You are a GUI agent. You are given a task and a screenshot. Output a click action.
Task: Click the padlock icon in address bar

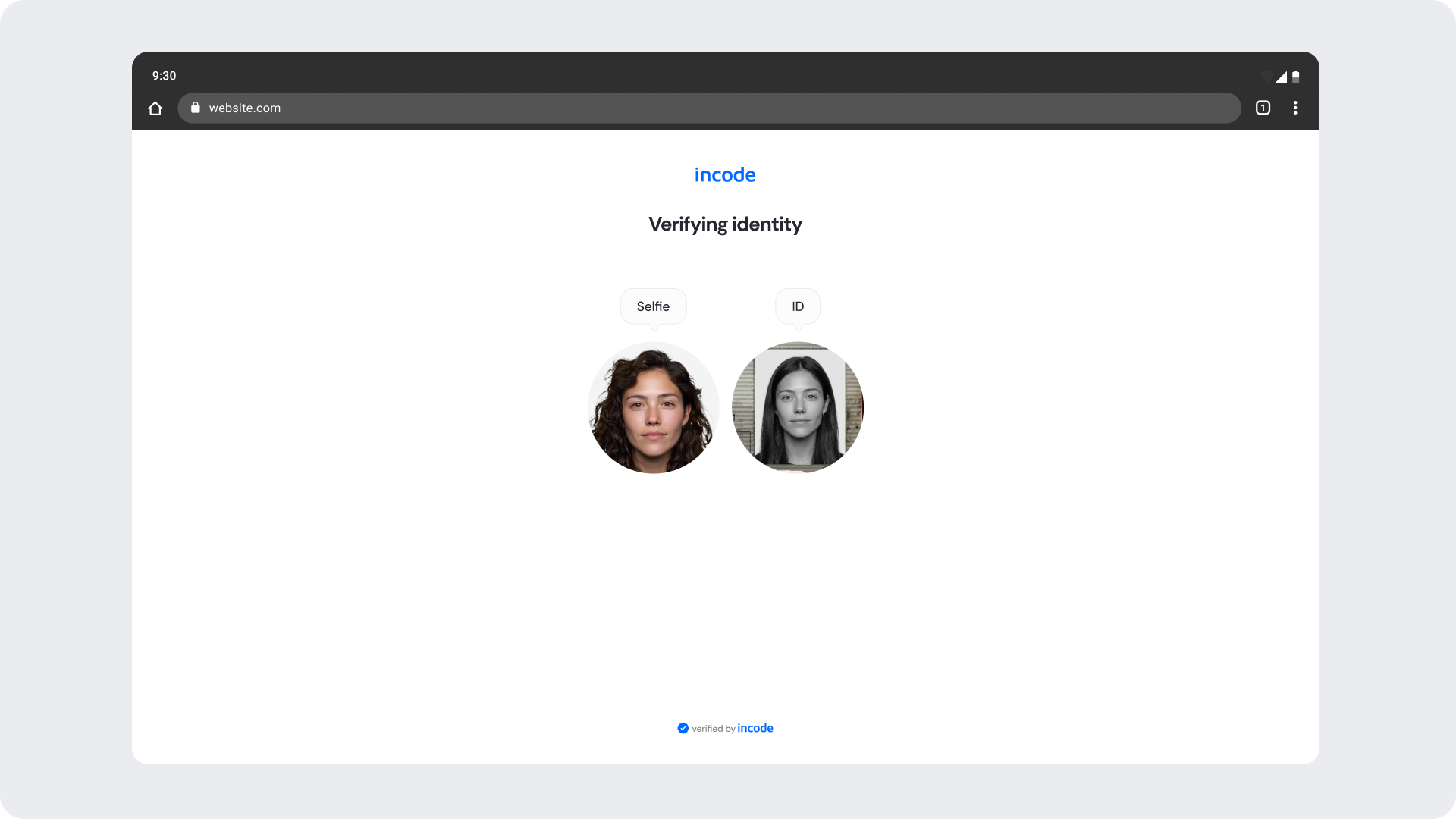pyautogui.click(x=196, y=108)
